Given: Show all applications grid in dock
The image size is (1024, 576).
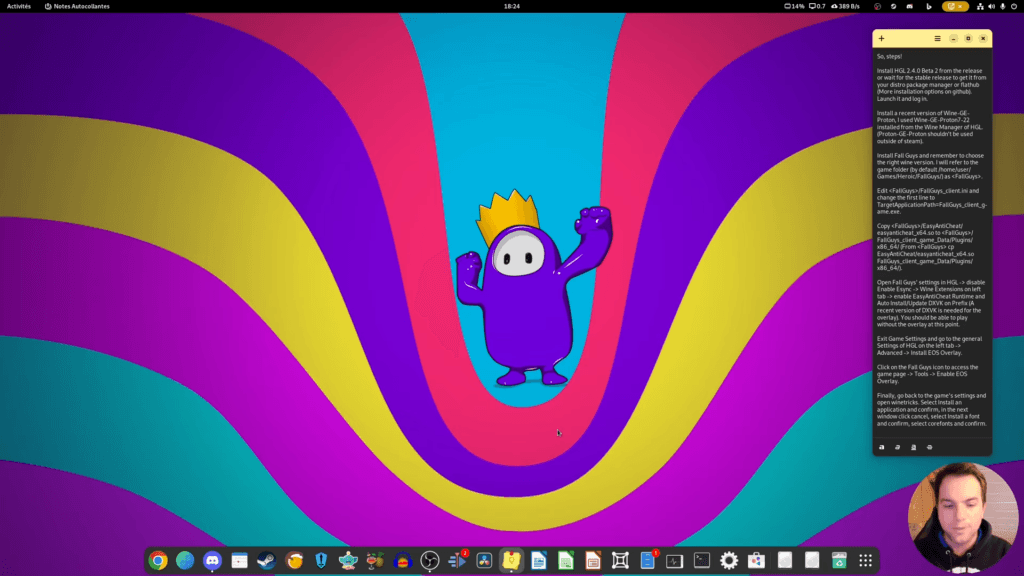Looking at the screenshot, I should [x=866, y=560].
